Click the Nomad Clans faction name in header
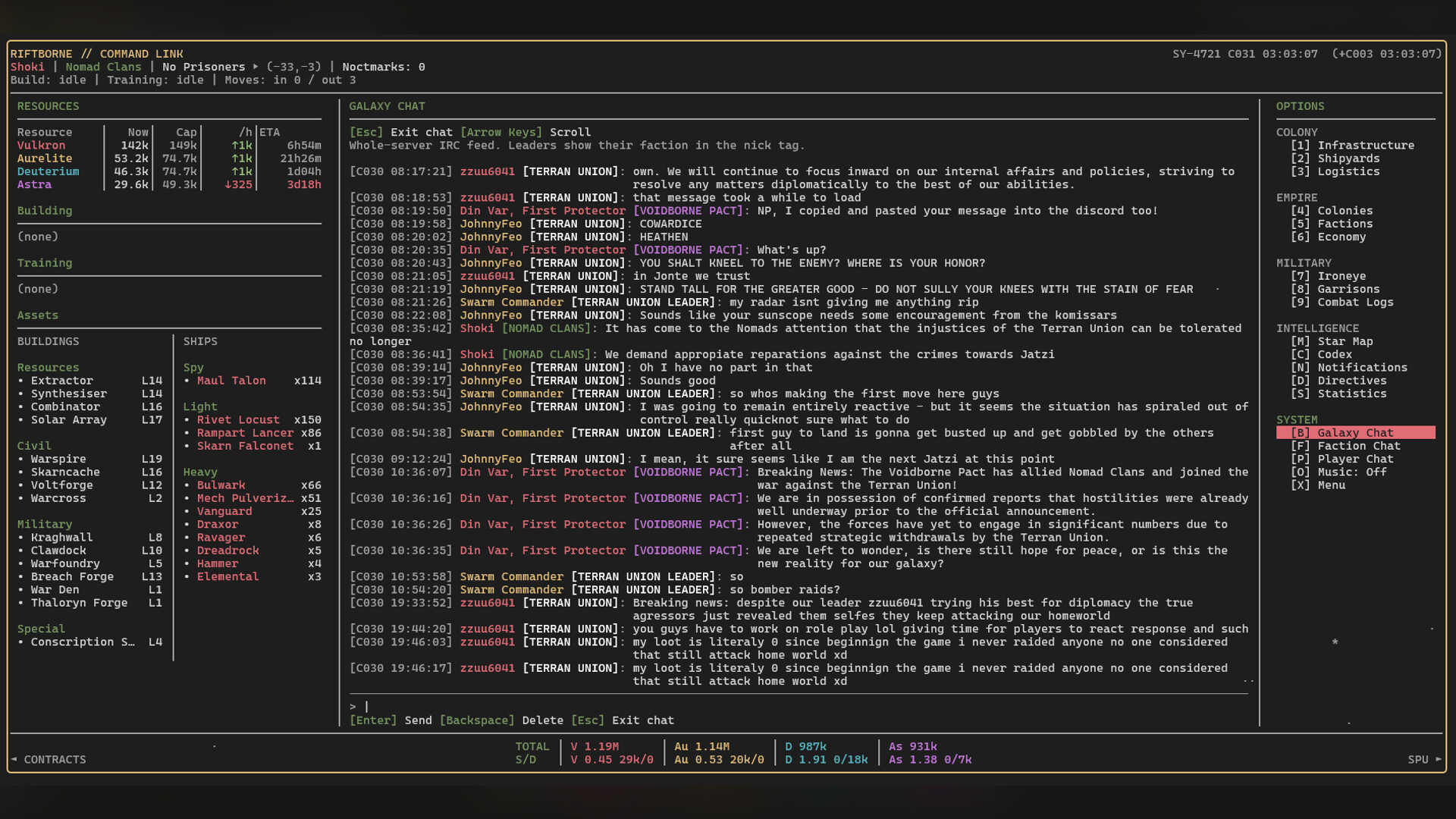1456x819 pixels. point(103,67)
